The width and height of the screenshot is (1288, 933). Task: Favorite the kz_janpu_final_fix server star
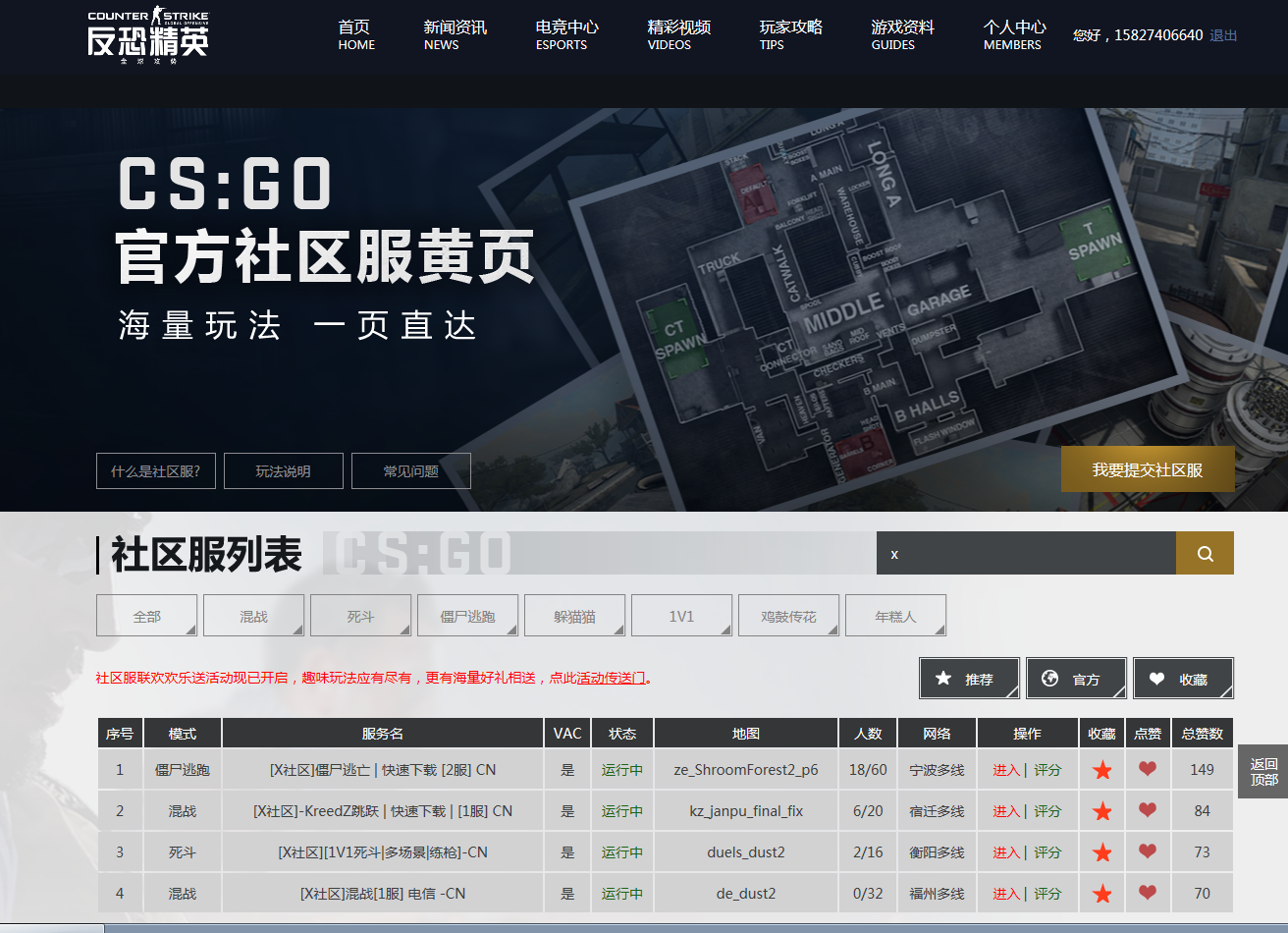point(1101,811)
